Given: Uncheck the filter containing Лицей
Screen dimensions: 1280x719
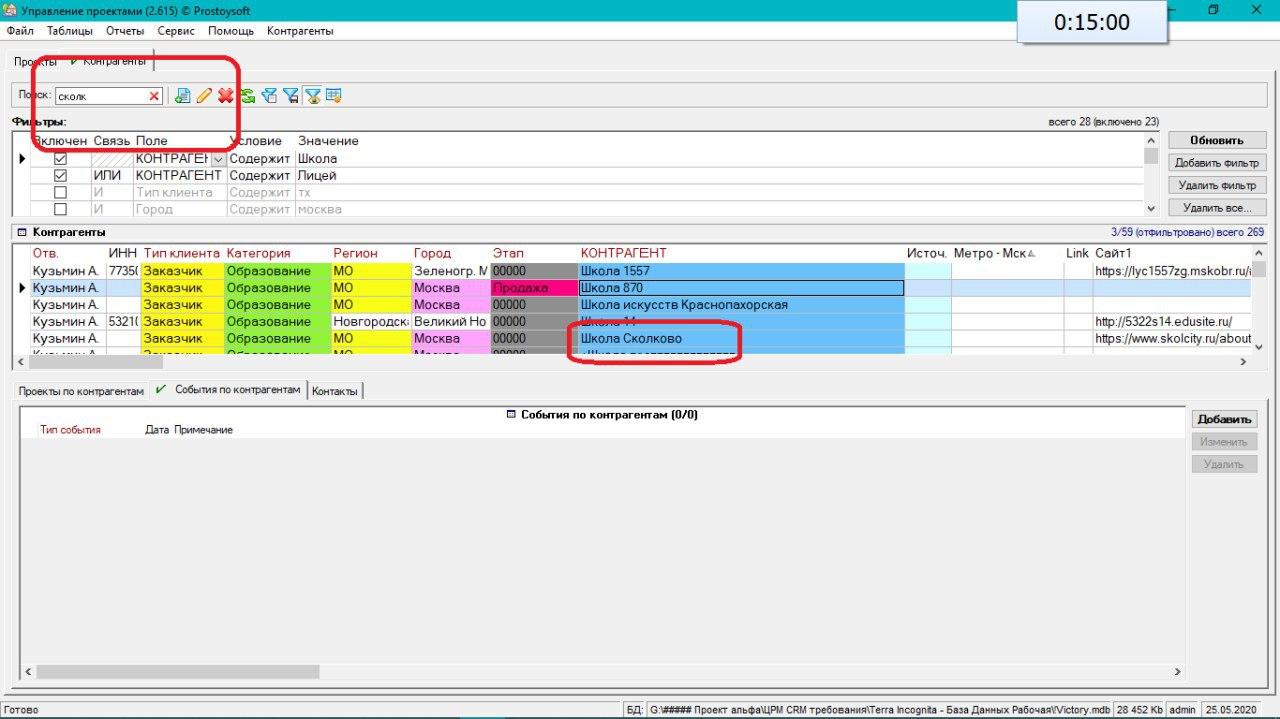Looking at the screenshot, I should tap(60, 176).
